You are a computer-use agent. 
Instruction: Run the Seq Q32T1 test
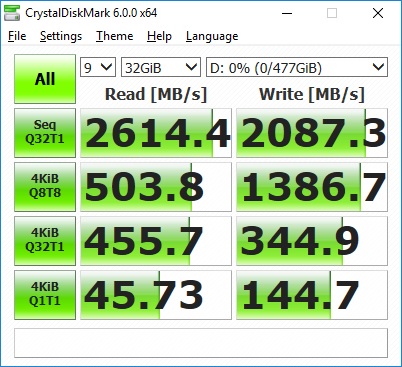coord(45,133)
